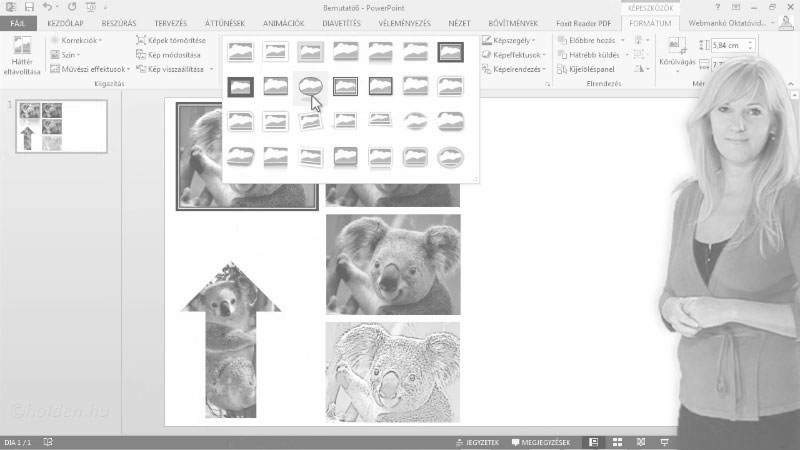Switch to Normal view in status bar
Image resolution: width=800 pixels, height=450 pixels.
[593, 442]
